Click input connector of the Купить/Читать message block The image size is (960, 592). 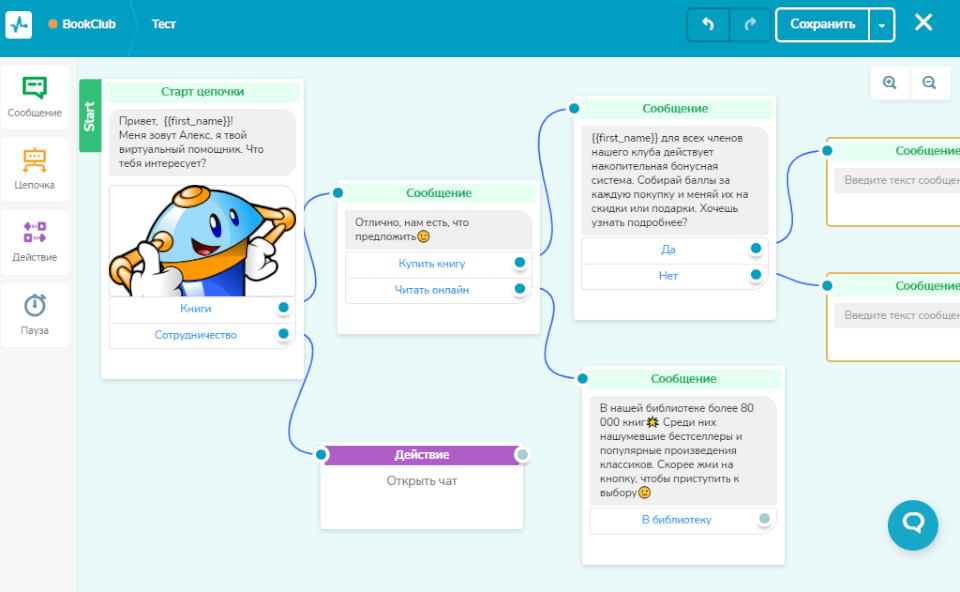(338, 193)
